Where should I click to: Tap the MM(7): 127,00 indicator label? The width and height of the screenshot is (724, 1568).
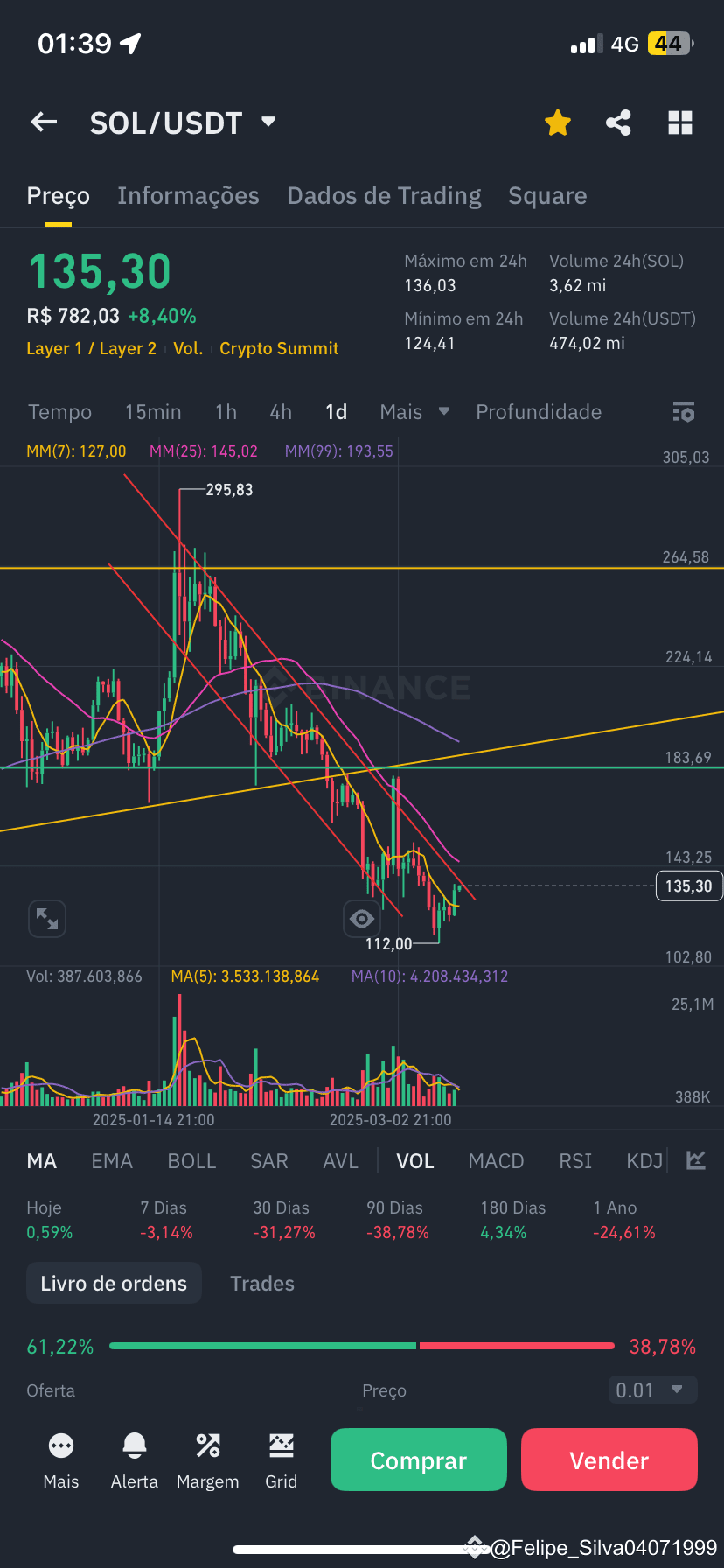[x=76, y=451]
